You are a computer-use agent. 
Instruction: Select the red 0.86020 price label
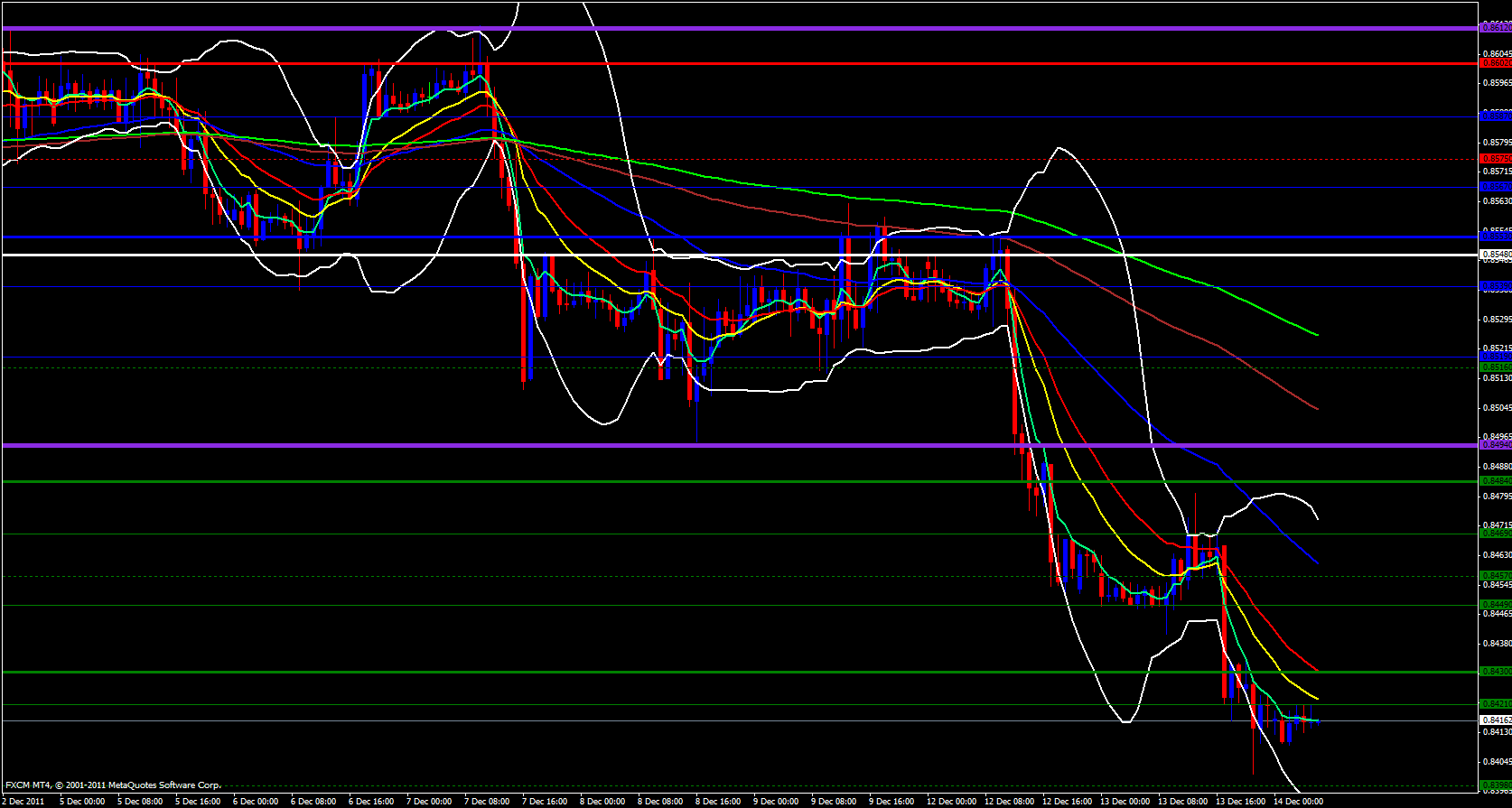pyautogui.click(x=1495, y=63)
